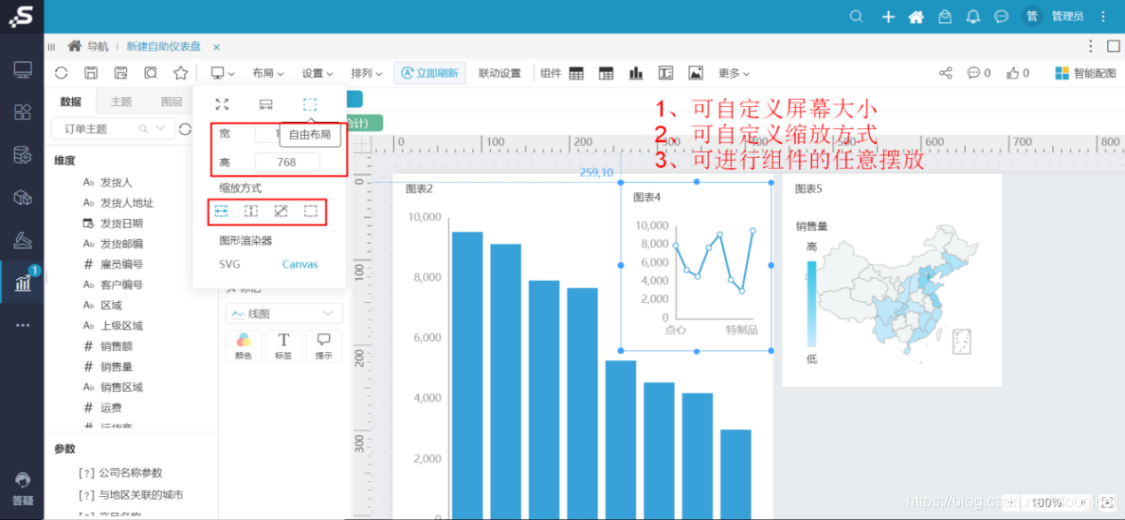
Task: Choose the no-scaling dashed square icon
Action: (x=311, y=211)
